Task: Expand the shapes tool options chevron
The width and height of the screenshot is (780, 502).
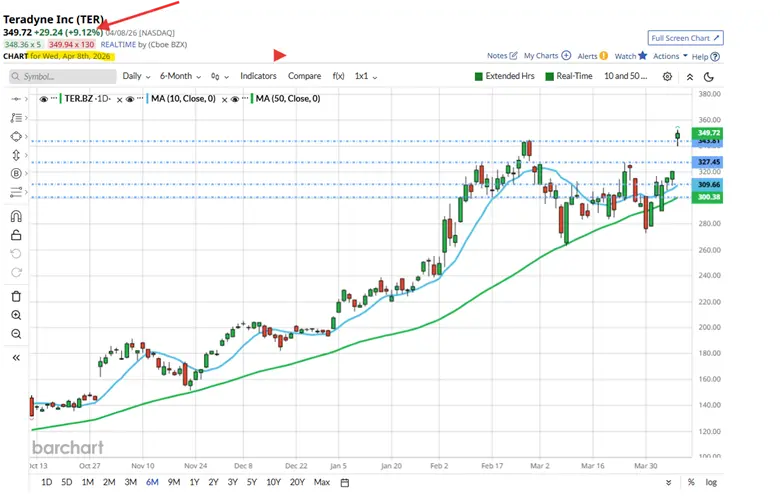Action: [26, 136]
